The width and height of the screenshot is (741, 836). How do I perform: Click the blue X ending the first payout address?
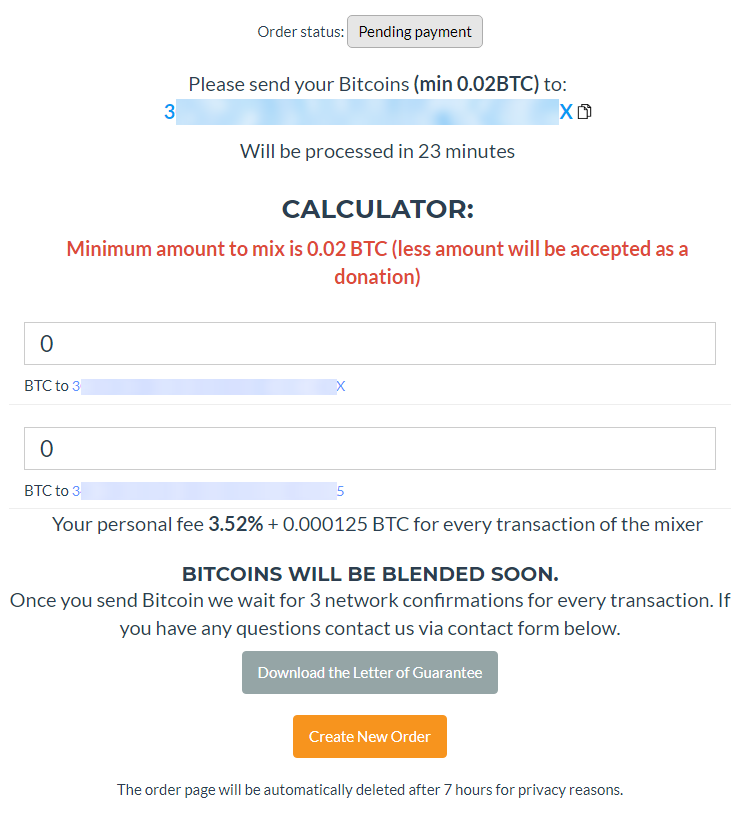tap(340, 386)
